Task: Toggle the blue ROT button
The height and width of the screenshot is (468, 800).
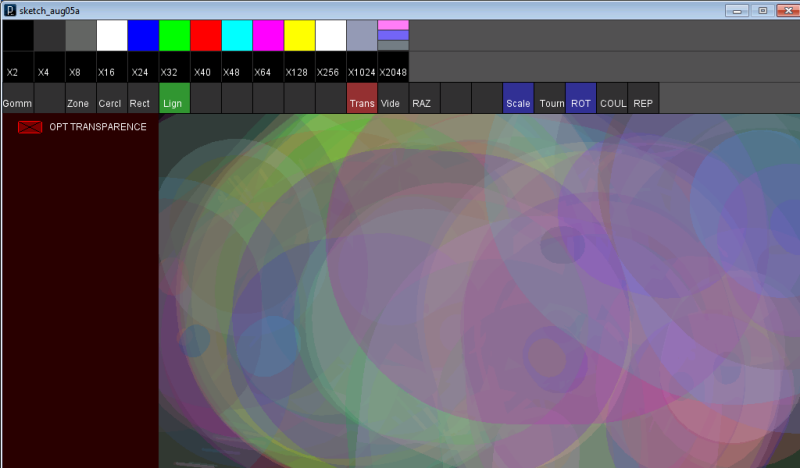Action: coord(581,98)
